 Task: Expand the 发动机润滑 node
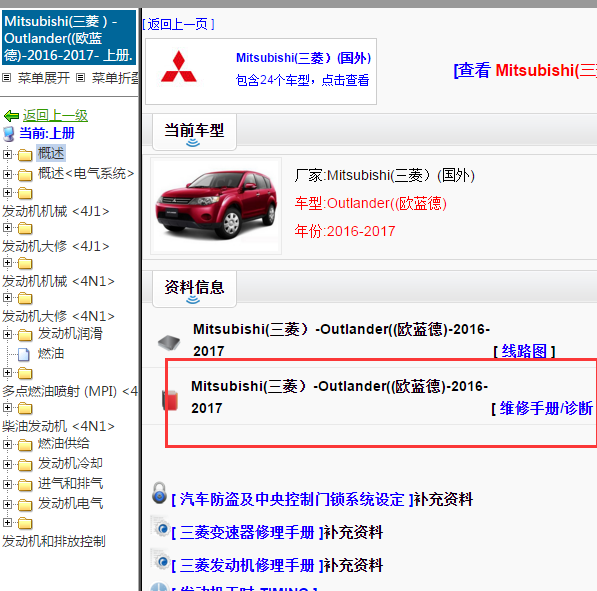tap(7, 334)
